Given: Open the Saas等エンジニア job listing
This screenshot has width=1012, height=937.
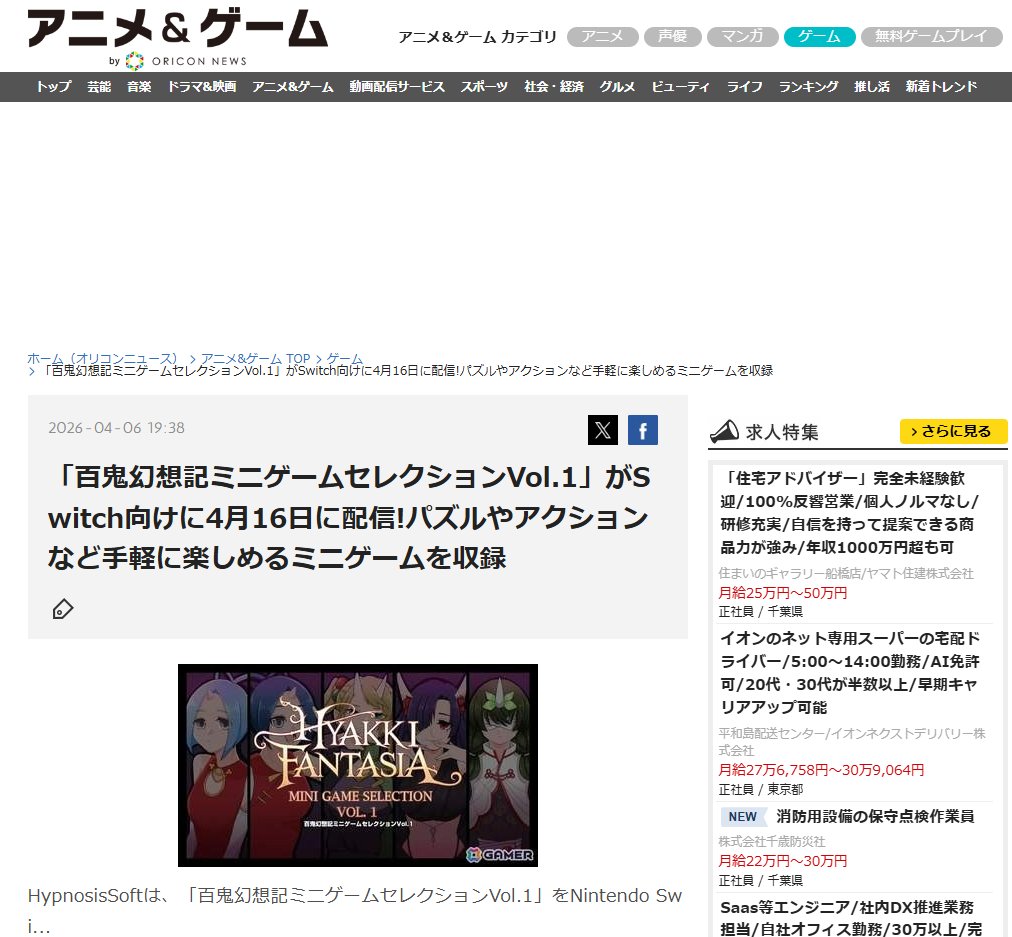Looking at the screenshot, I should click(x=851, y=917).
